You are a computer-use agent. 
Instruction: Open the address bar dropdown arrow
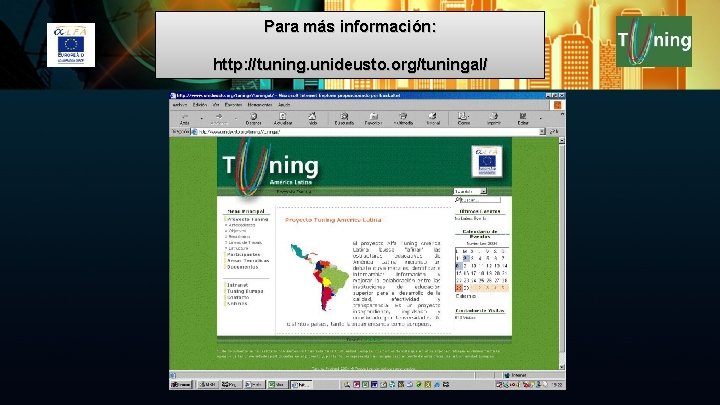click(x=542, y=132)
